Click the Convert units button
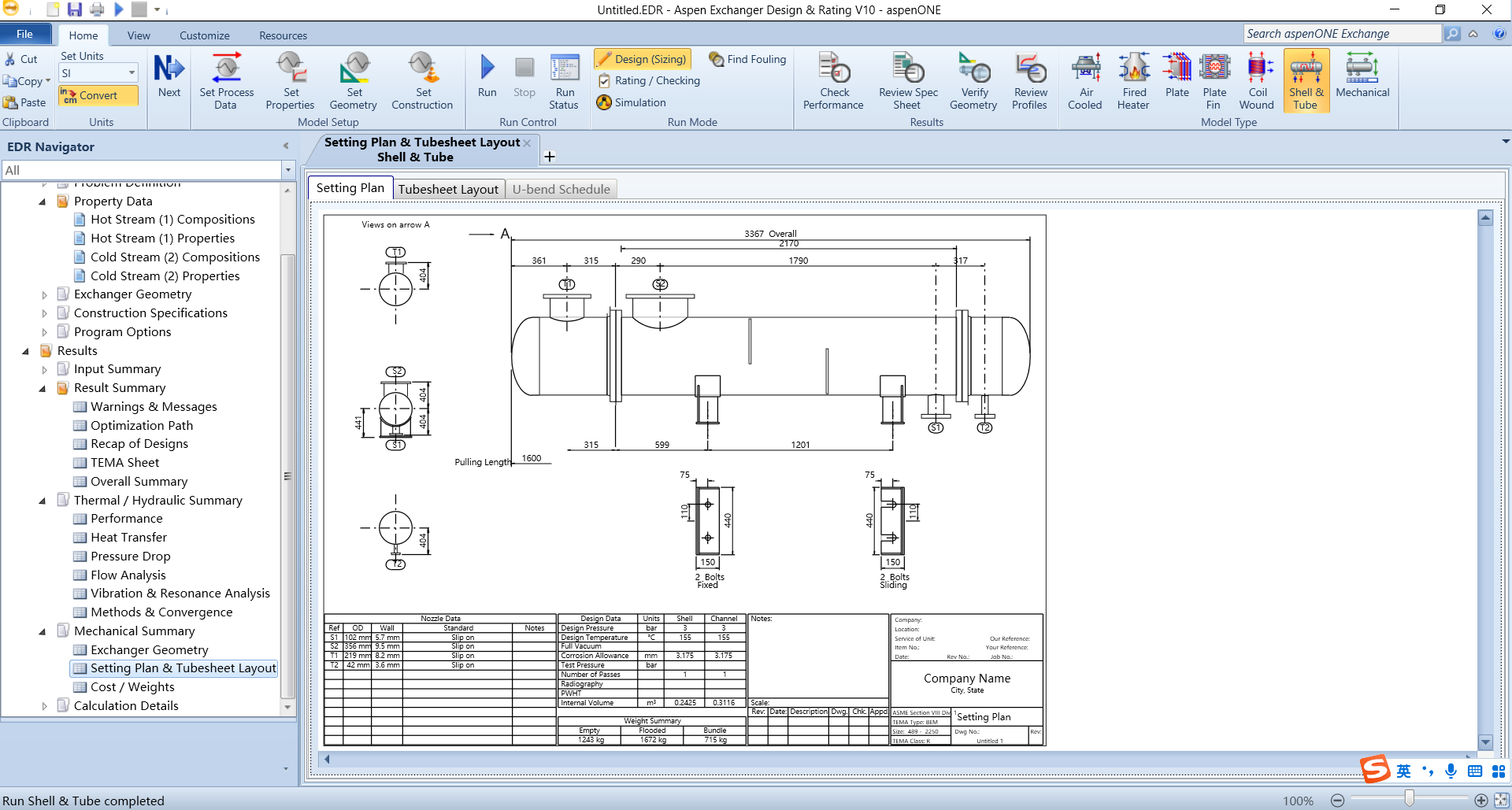Viewport: 1512px width, 810px height. 98,95
